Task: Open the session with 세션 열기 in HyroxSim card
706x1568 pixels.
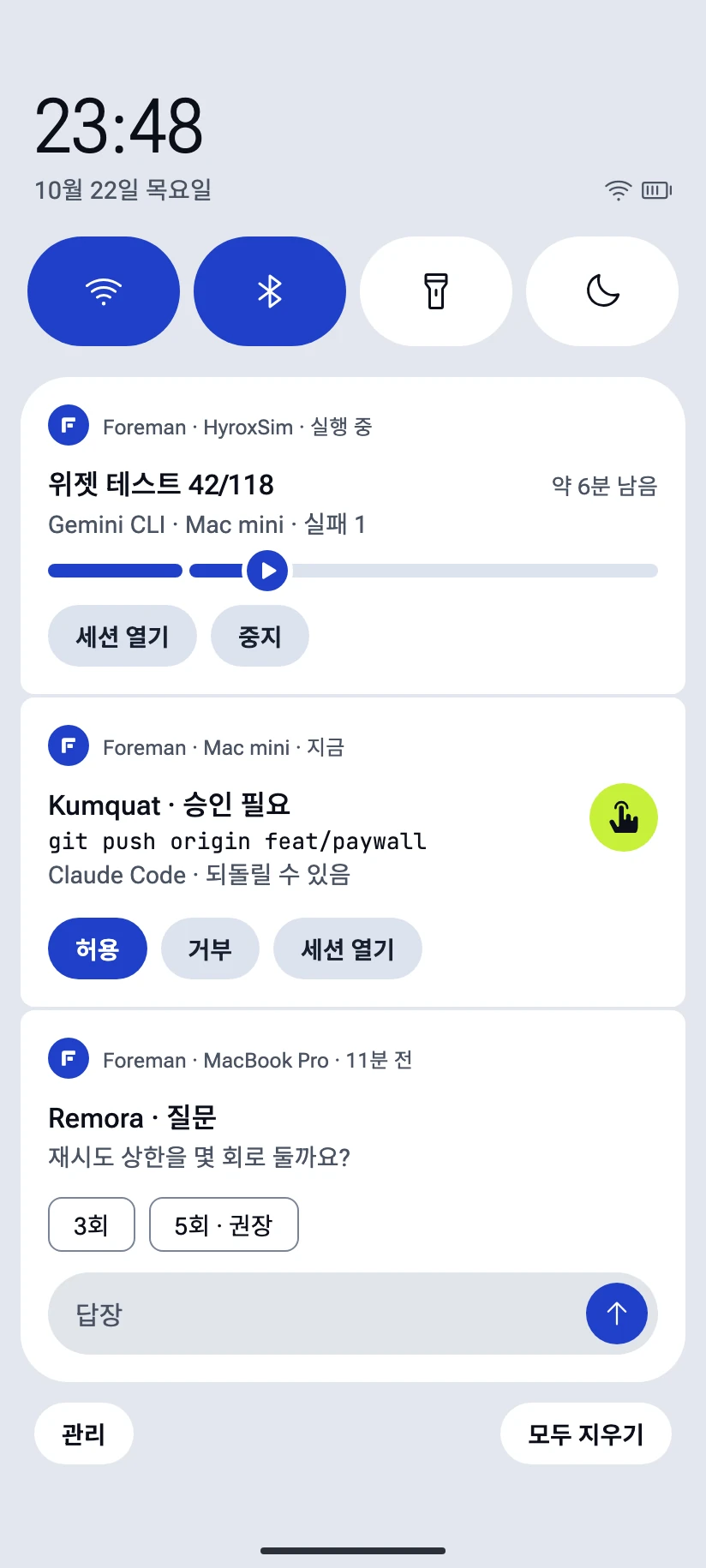Action: click(x=123, y=636)
